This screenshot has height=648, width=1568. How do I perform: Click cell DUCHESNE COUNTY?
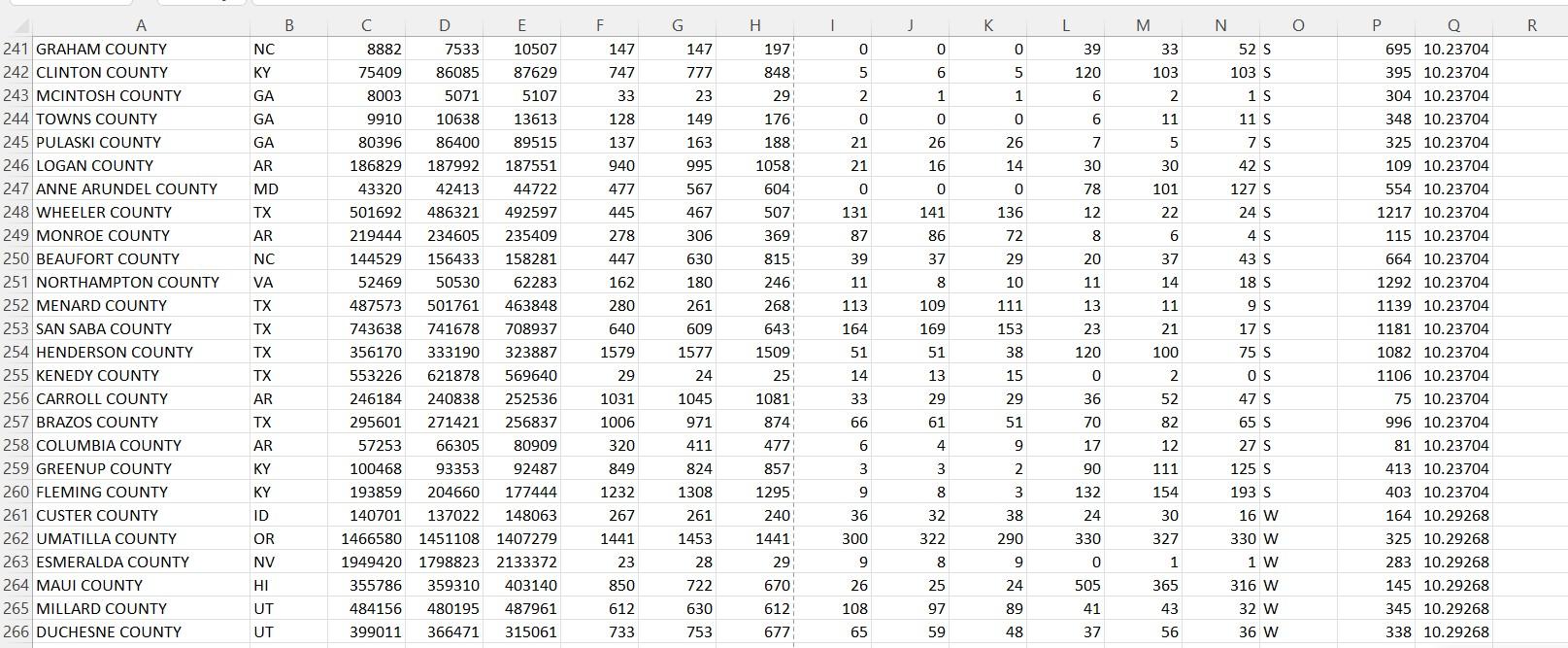[141, 631]
